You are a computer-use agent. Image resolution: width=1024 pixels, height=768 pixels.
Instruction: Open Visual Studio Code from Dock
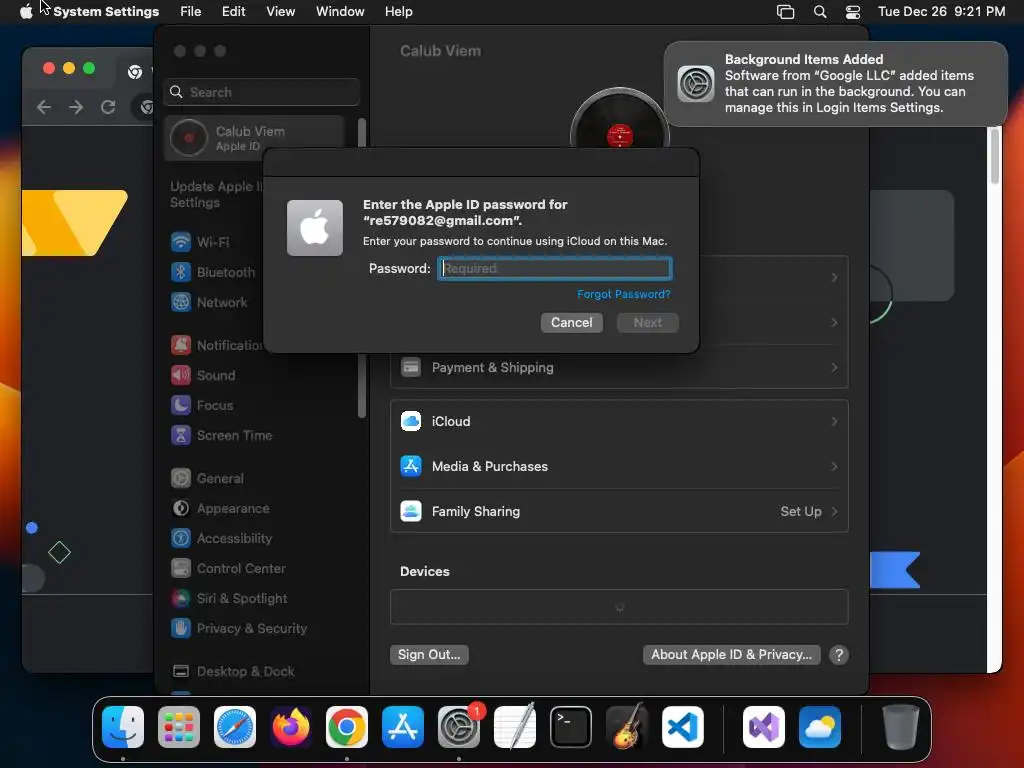pos(682,727)
